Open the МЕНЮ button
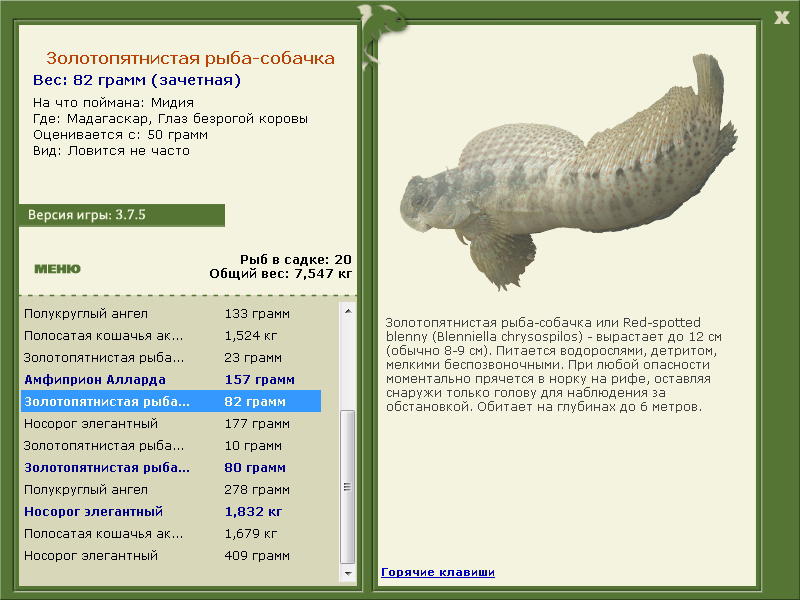This screenshot has width=800, height=600. point(57,269)
